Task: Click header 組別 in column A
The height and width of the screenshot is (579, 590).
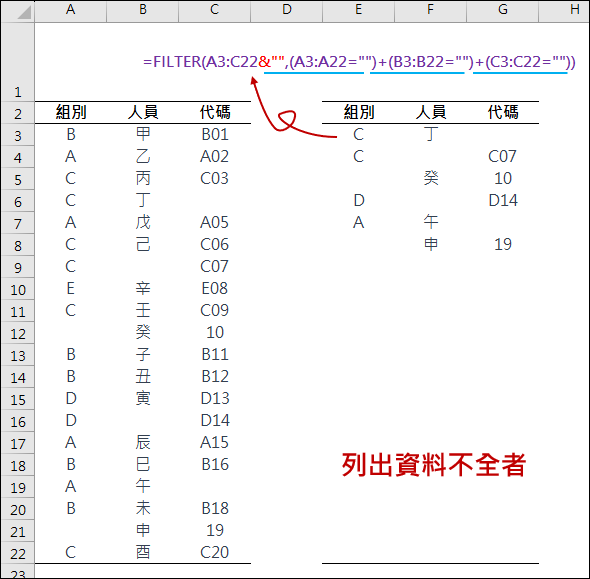Action: click(x=71, y=112)
